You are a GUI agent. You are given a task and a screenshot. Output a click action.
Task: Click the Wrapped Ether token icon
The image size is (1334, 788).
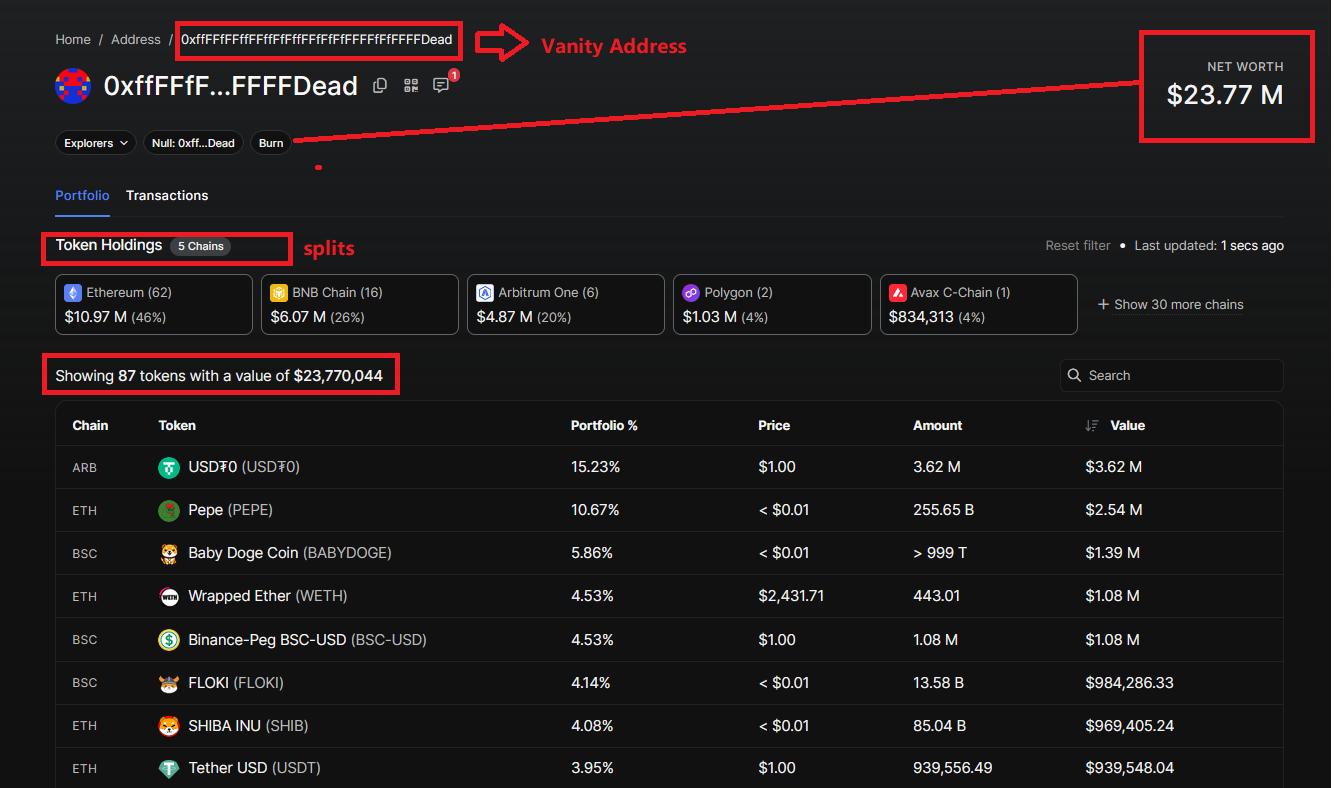pos(169,596)
